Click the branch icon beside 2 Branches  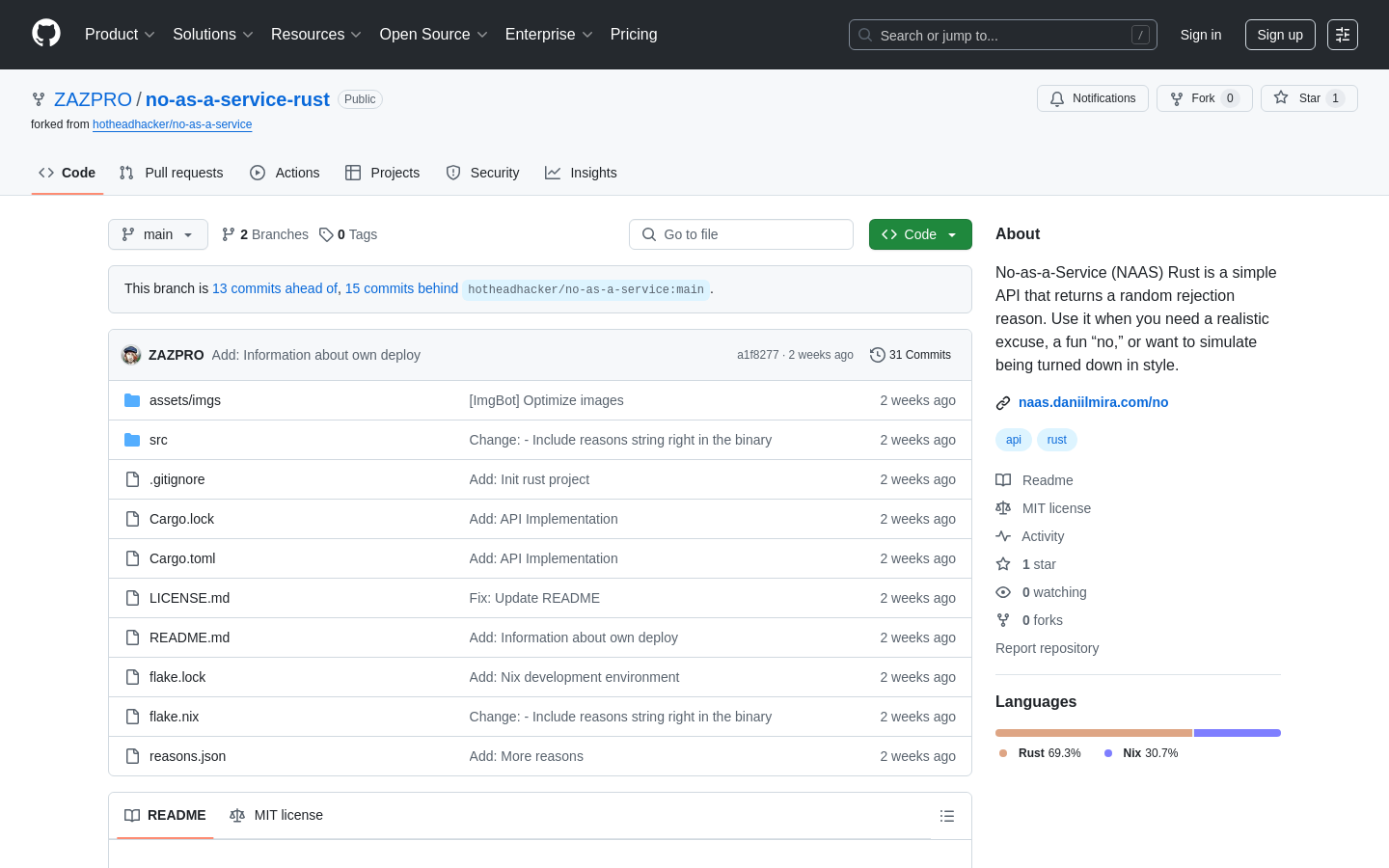(229, 234)
